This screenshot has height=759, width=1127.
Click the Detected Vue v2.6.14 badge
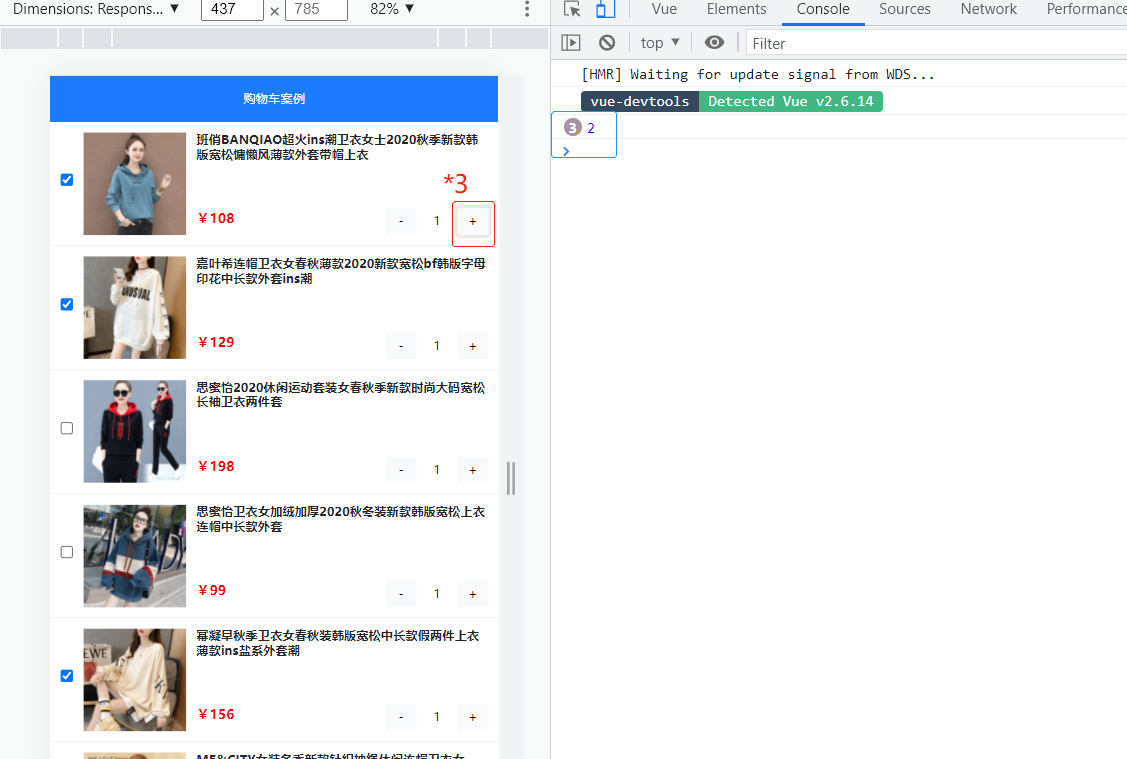point(791,101)
